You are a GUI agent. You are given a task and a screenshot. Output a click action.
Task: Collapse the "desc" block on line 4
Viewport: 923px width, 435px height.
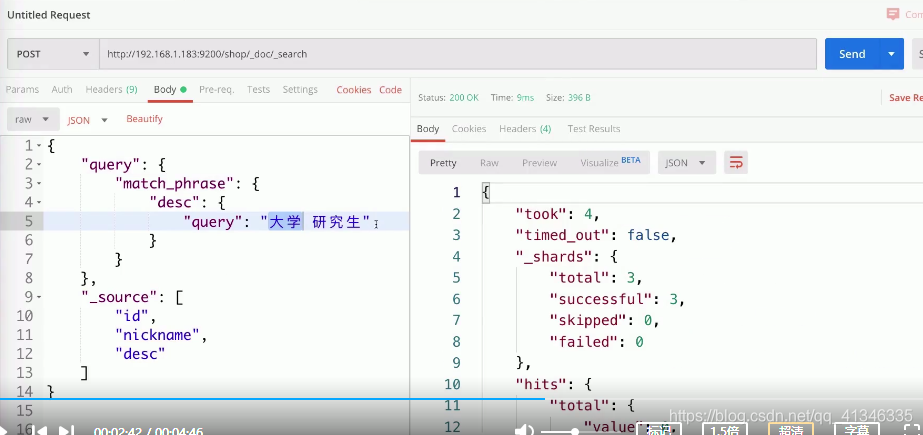tap(39, 202)
